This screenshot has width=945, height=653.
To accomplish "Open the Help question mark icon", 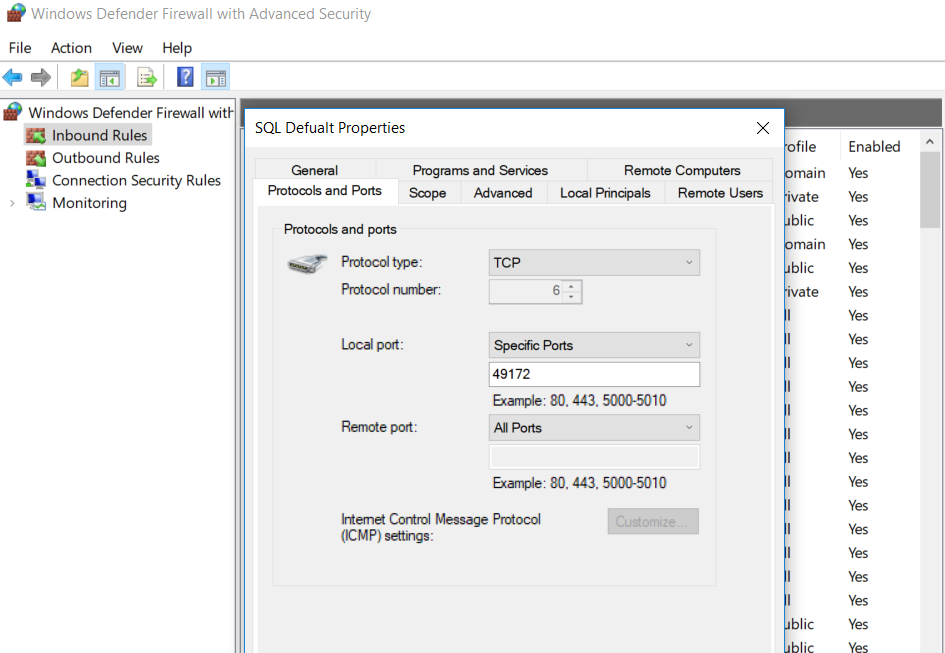I will (x=185, y=77).
